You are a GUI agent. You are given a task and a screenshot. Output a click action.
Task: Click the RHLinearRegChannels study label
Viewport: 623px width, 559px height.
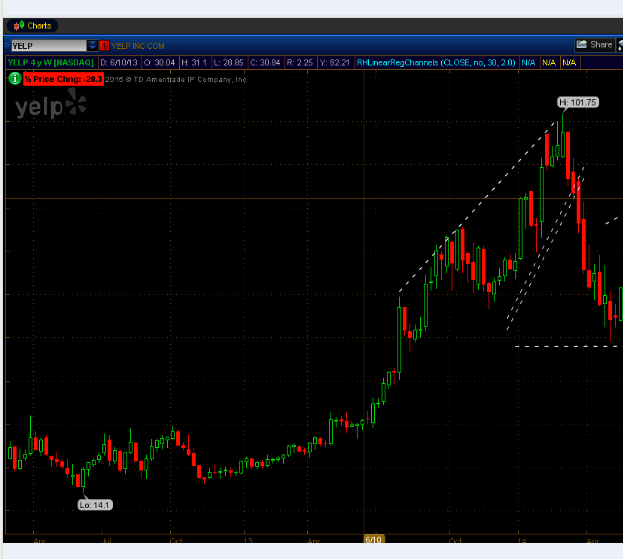(436, 62)
